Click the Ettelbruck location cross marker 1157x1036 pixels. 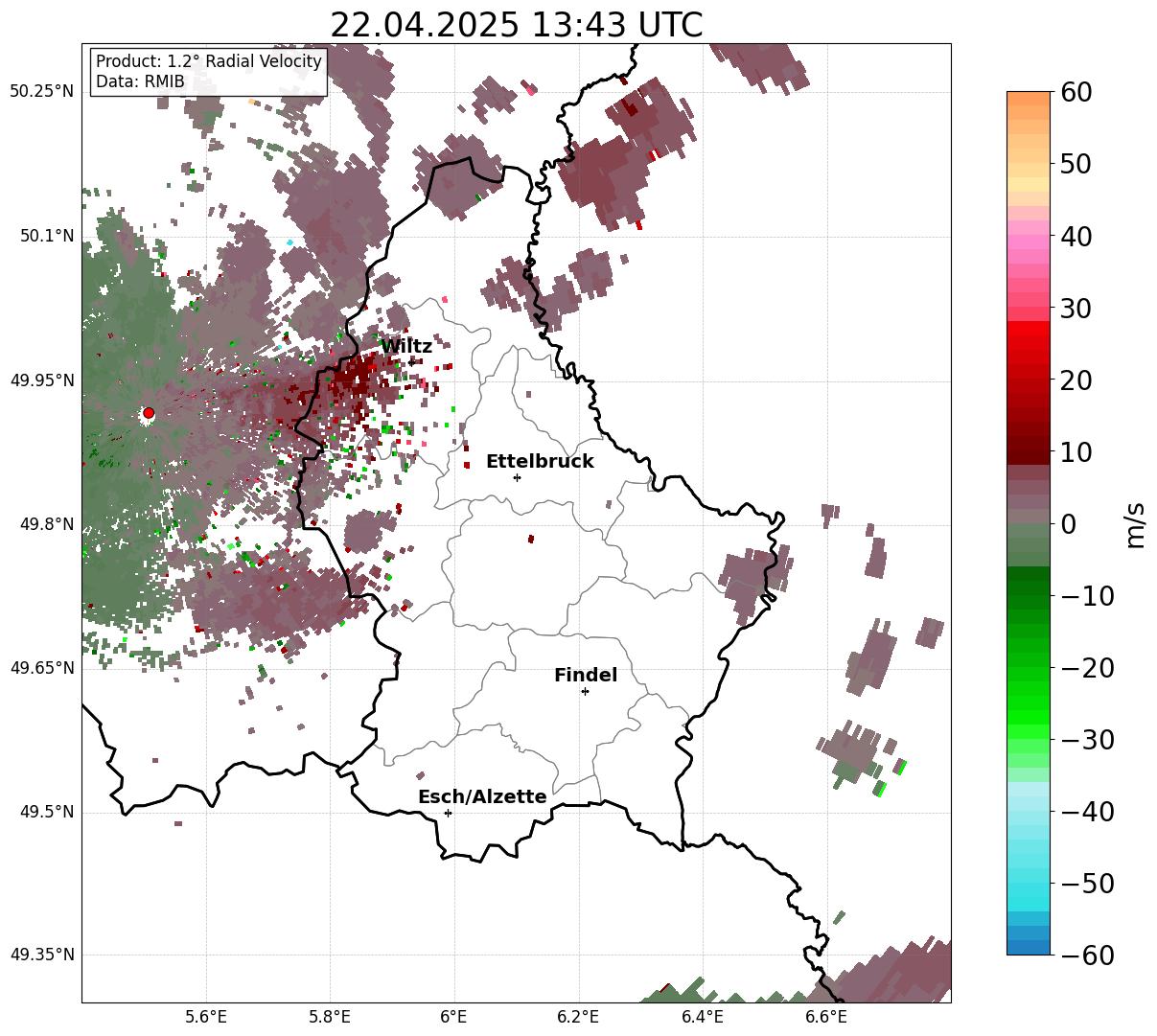[x=518, y=477]
